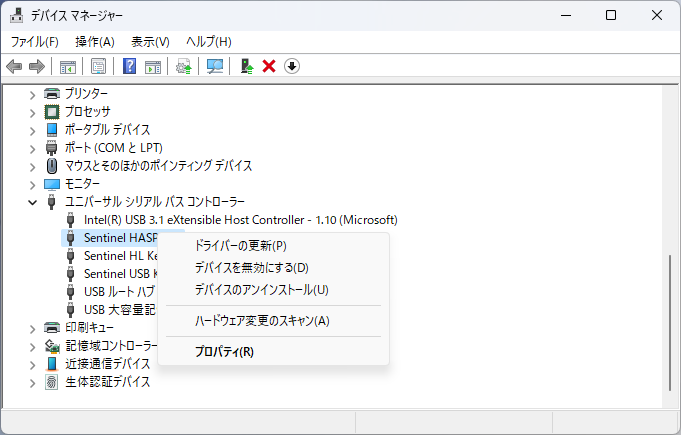This screenshot has width=681, height=435.
Task: Choose デバイスを無効にする(D) from context menu
Action: coord(251,268)
